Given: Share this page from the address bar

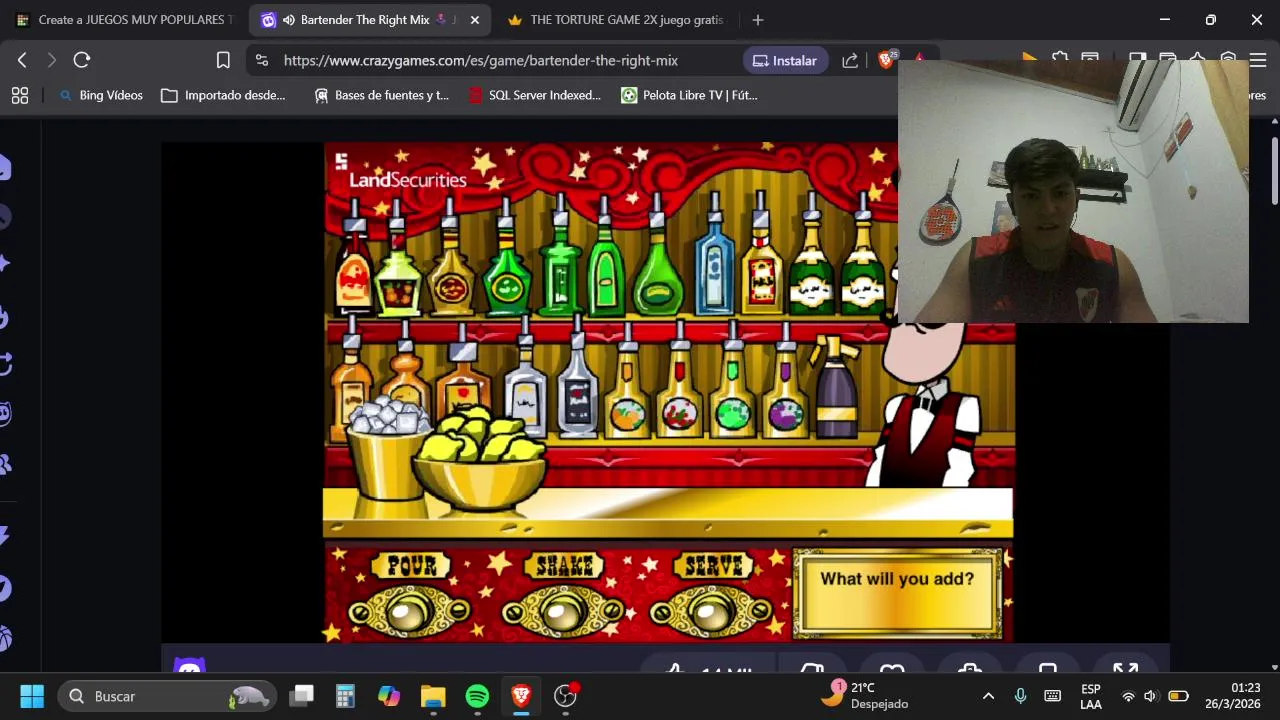Looking at the screenshot, I should click(x=850, y=60).
